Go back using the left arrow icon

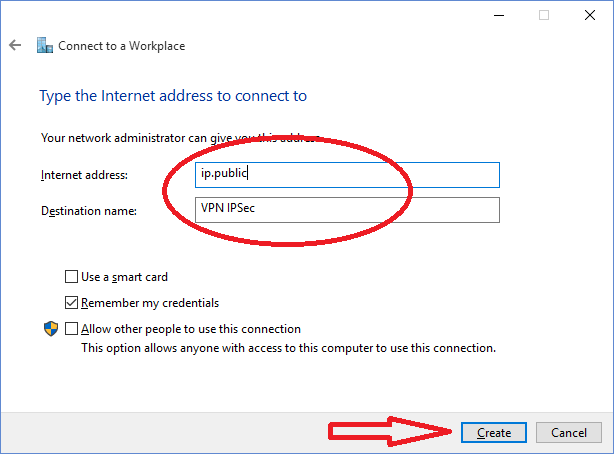[15, 45]
